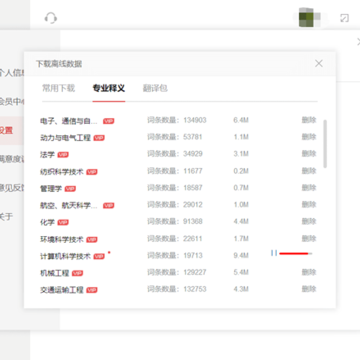Delete the 环境科学技术 dictionary
Viewport: 360px width, 360px height.
309,238
